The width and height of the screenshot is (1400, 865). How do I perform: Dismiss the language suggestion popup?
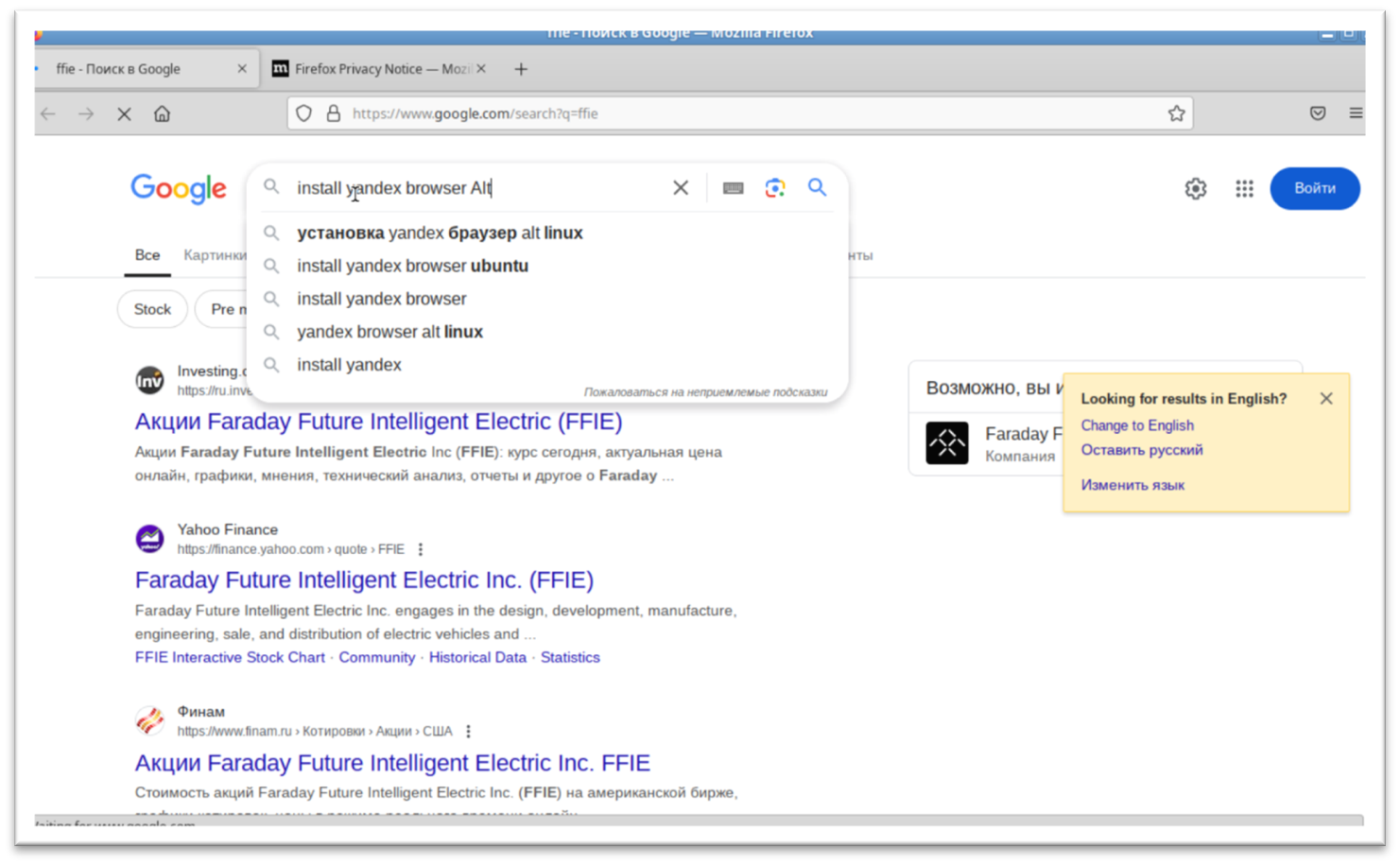(x=1326, y=399)
